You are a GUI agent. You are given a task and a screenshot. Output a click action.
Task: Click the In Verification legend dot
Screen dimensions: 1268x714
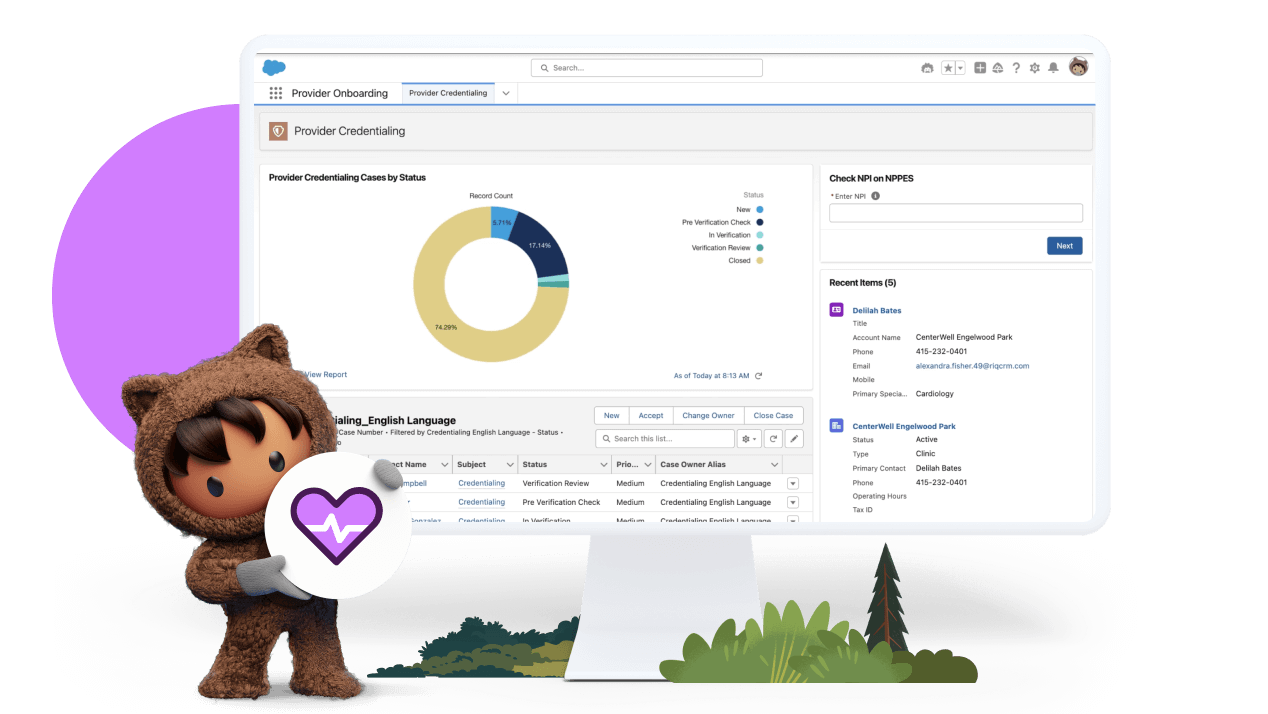click(x=759, y=235)
